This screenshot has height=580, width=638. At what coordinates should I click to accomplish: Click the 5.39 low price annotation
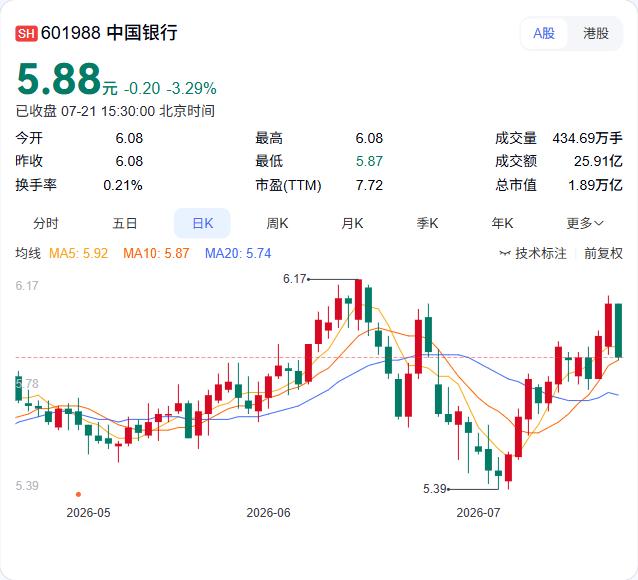(435, 488)
